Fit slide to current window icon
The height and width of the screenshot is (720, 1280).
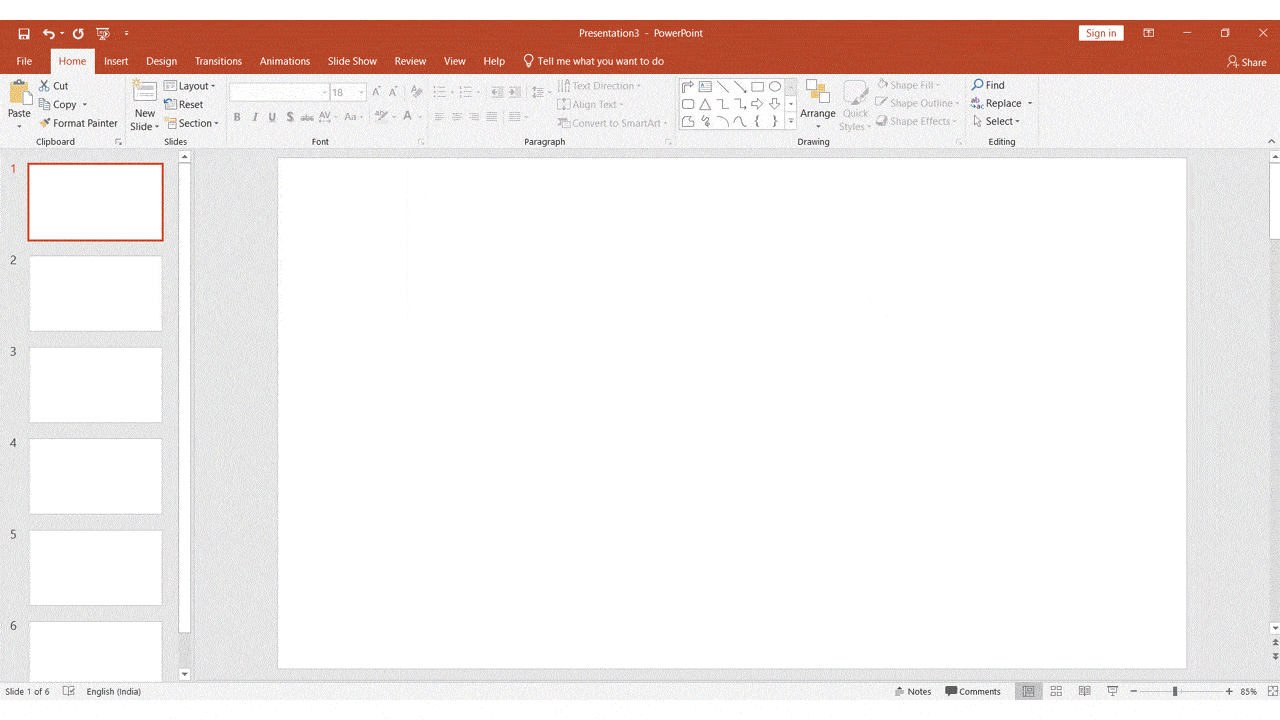pyautogui.click(x=1272, y=691)
